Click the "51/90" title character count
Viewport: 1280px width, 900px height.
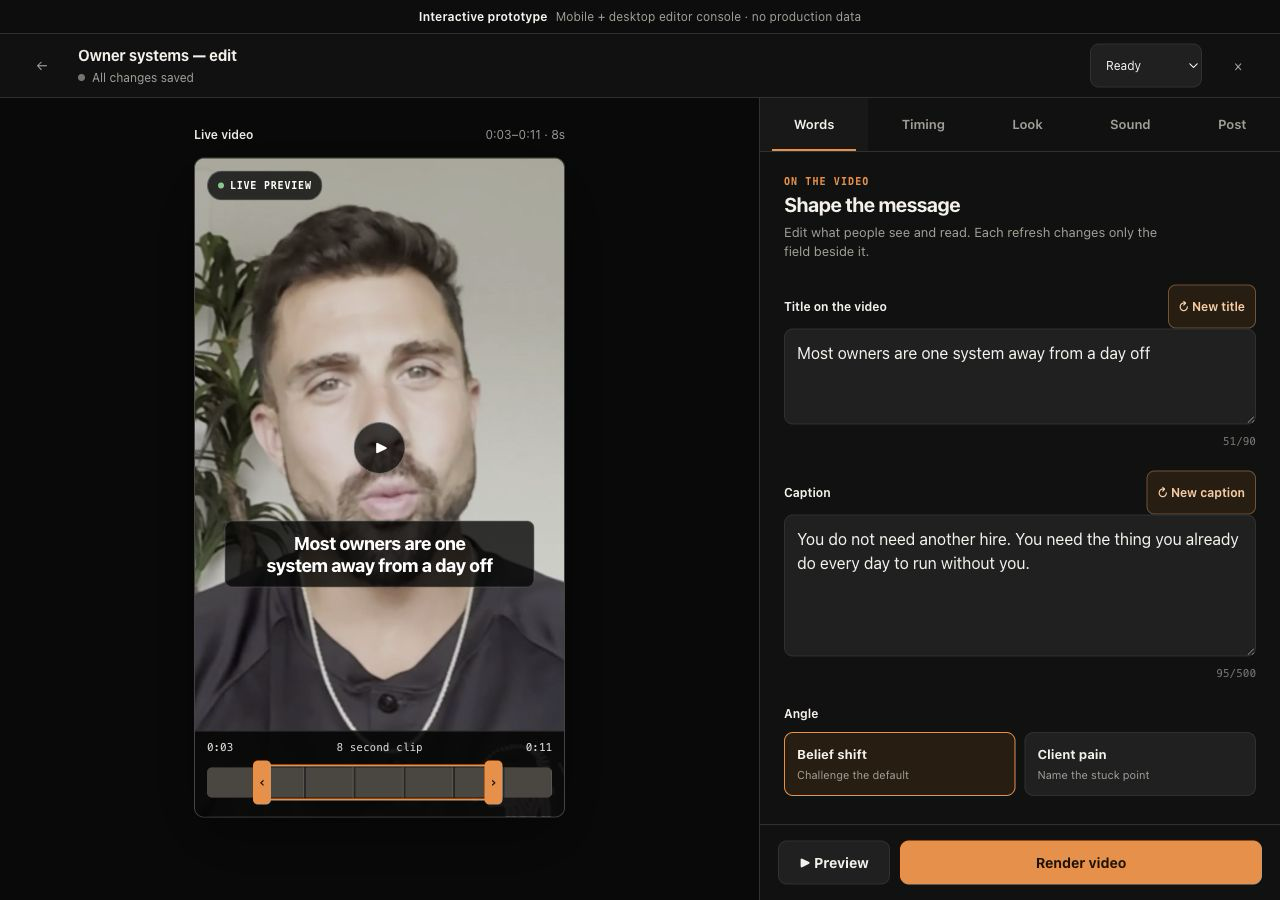tap(1239, 441)
